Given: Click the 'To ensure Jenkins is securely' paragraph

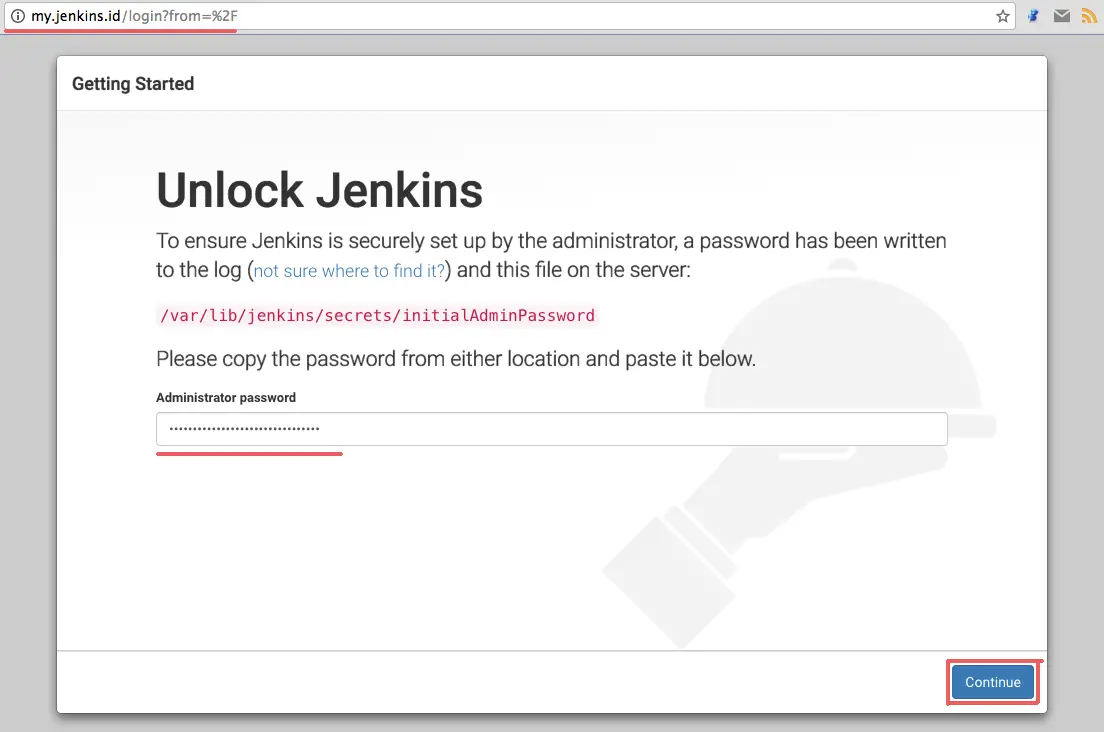Looking at the screenshot, I should click(x=551, y=255).
